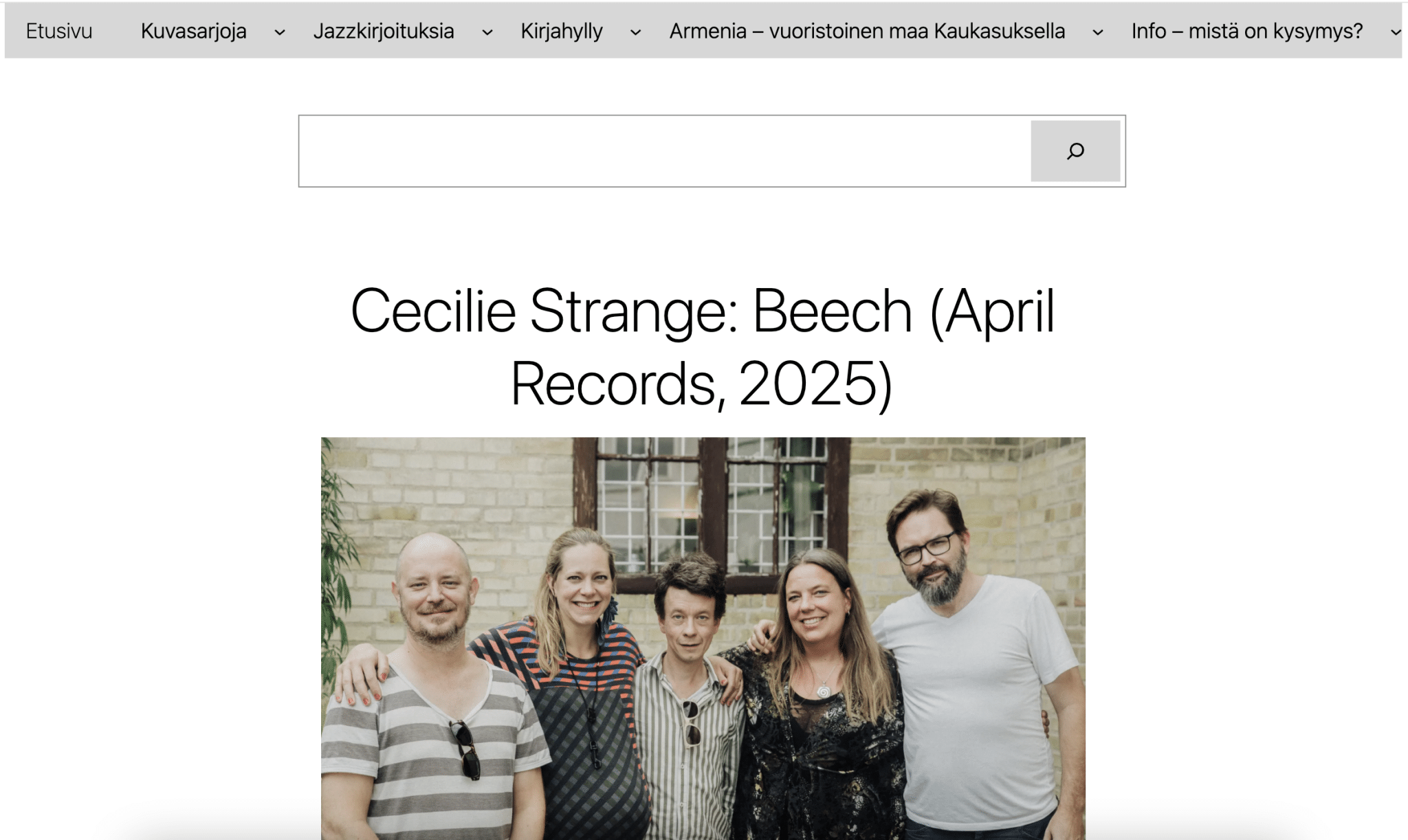Open the Info submenu chevron
Screen dimensions: 1408x840
1396,32
